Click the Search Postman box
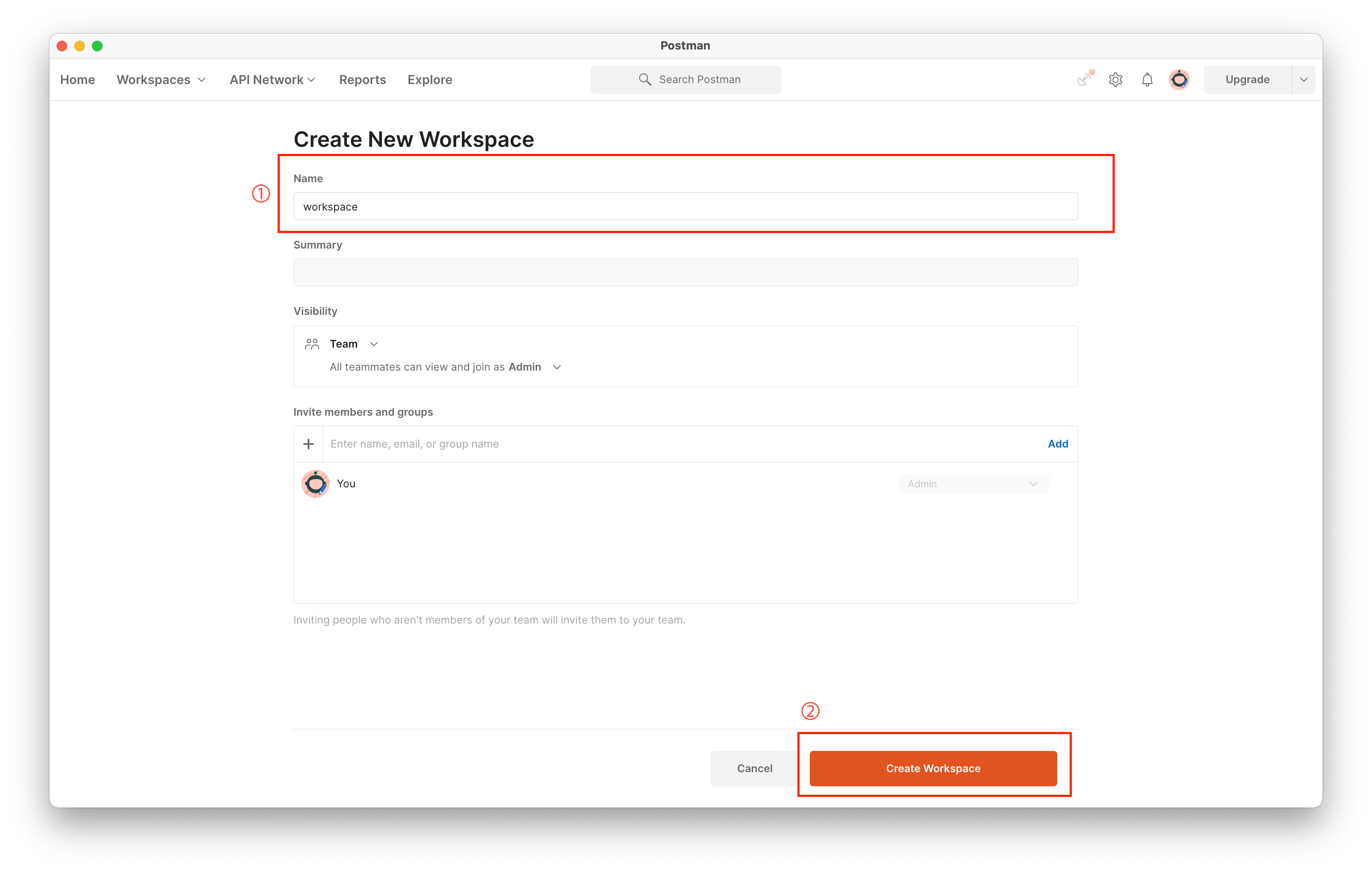Image resolution: width=1372 pixels, height=873 pixels. click(686, 79)
